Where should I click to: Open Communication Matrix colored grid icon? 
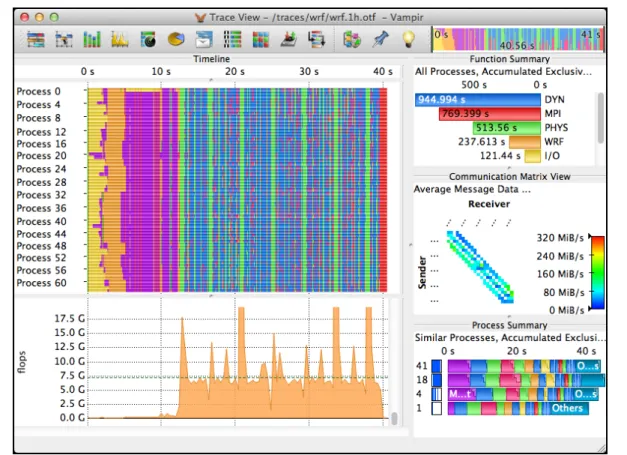coord(260,40)
